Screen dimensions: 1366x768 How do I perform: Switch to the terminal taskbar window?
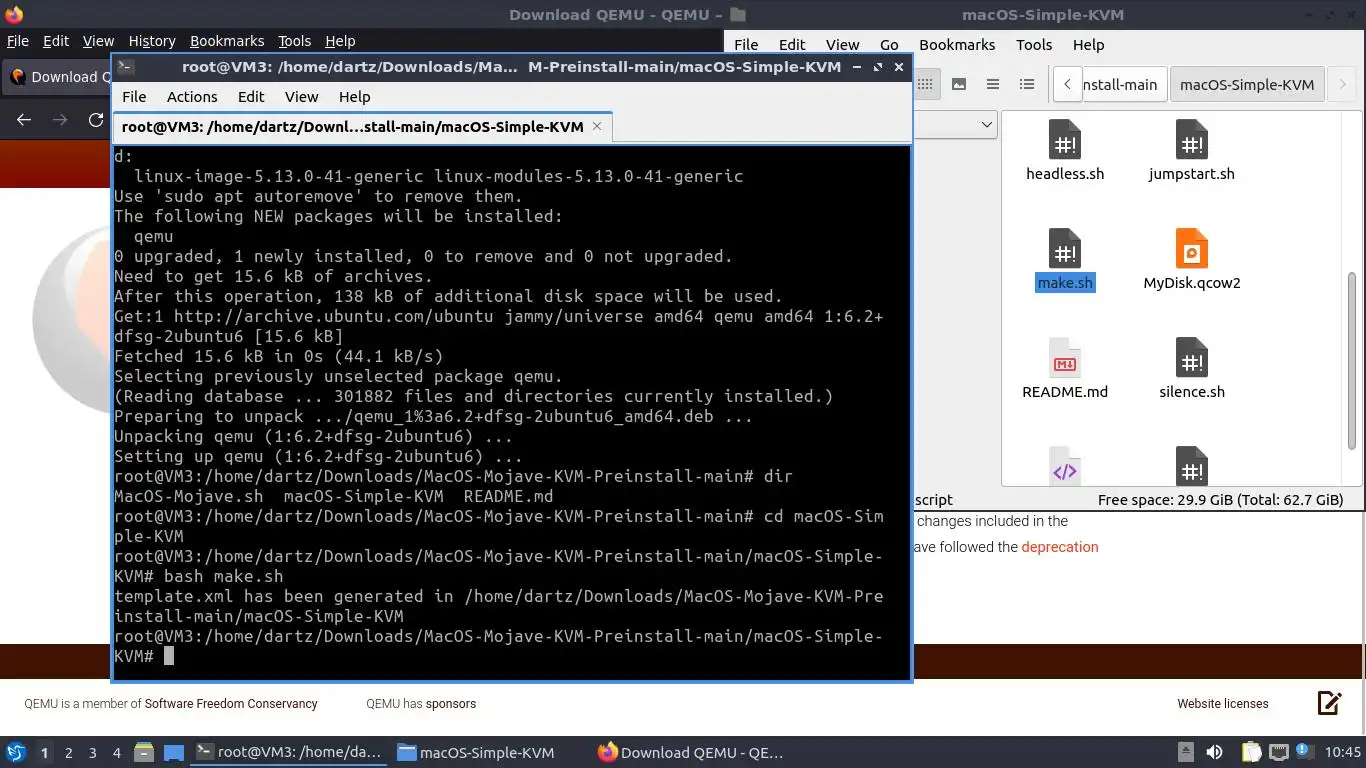click(x=288, y=752)
